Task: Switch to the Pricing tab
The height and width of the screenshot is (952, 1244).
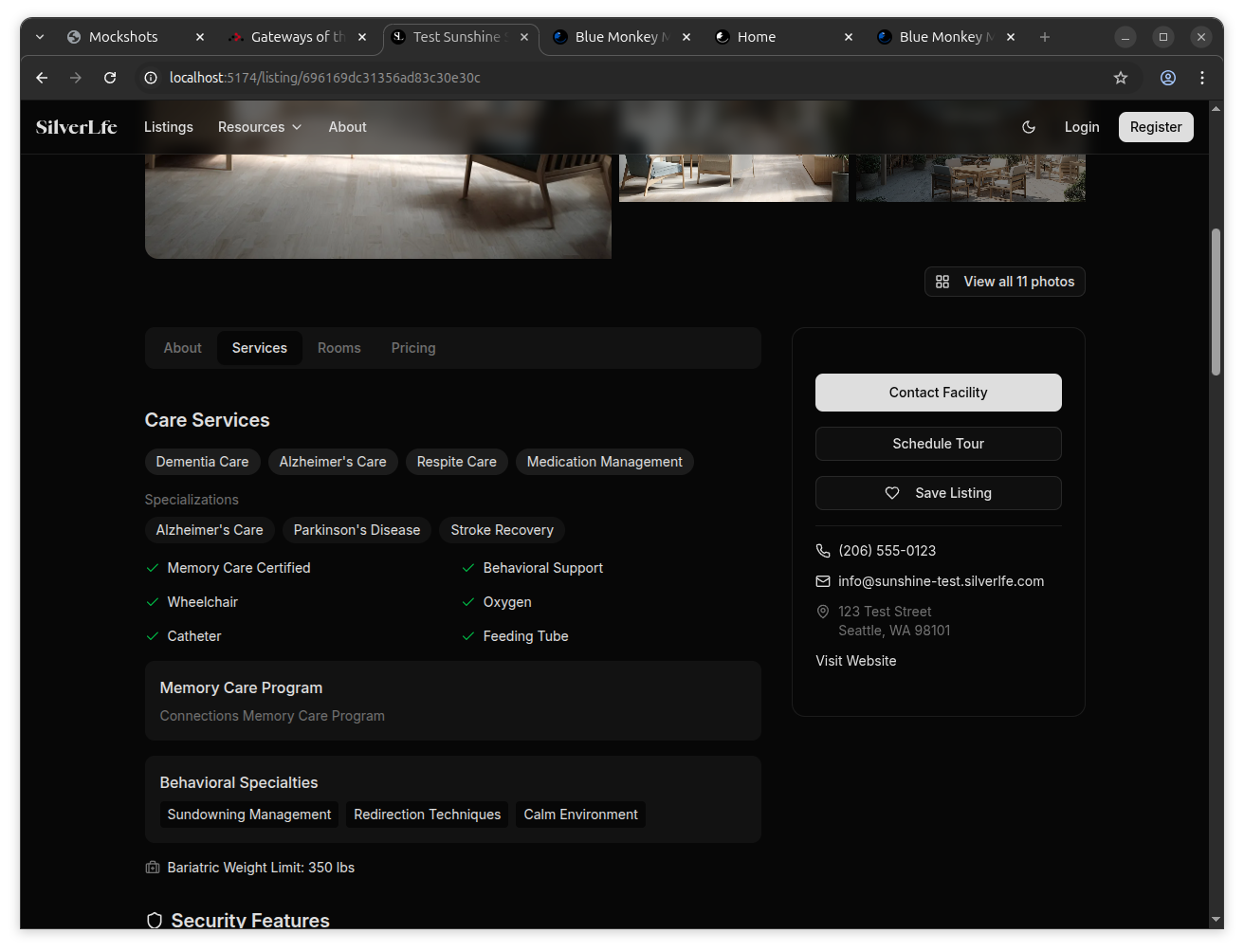Action: click(413, 348)
